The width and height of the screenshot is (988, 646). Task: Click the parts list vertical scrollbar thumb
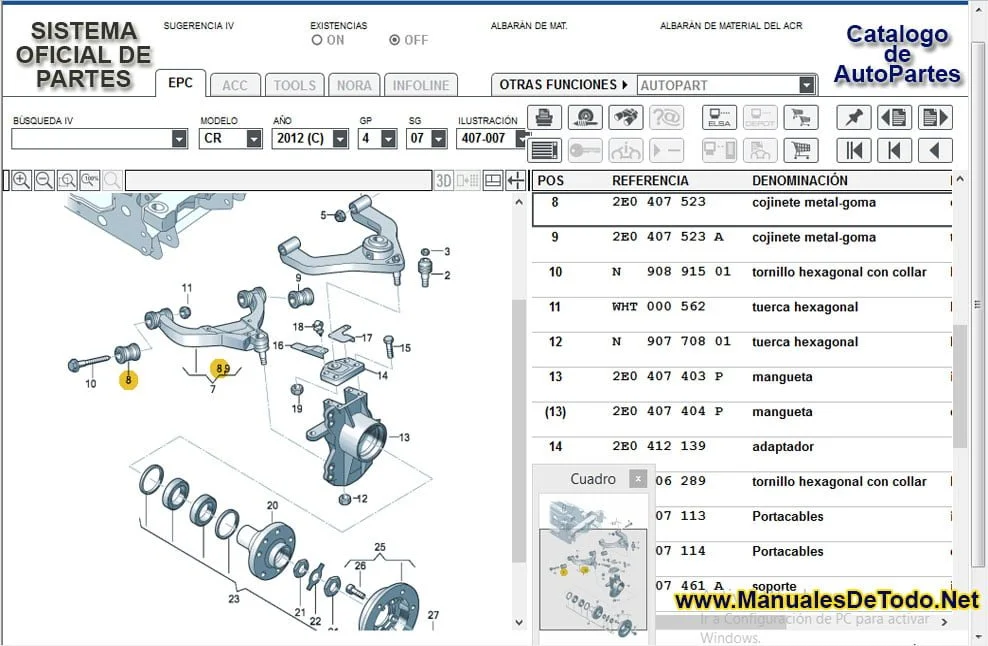pos(960,386)
